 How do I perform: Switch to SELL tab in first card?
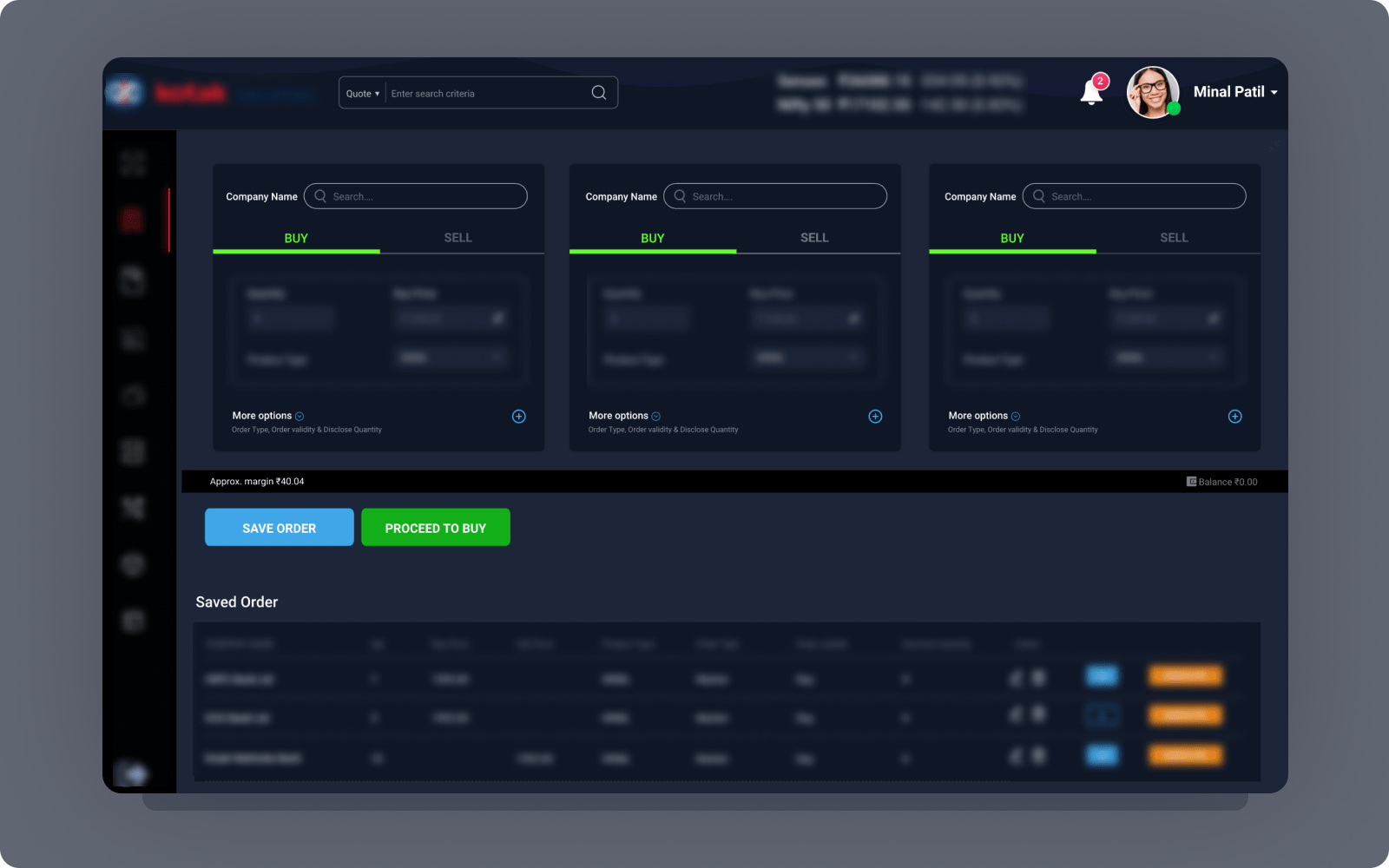458,238
